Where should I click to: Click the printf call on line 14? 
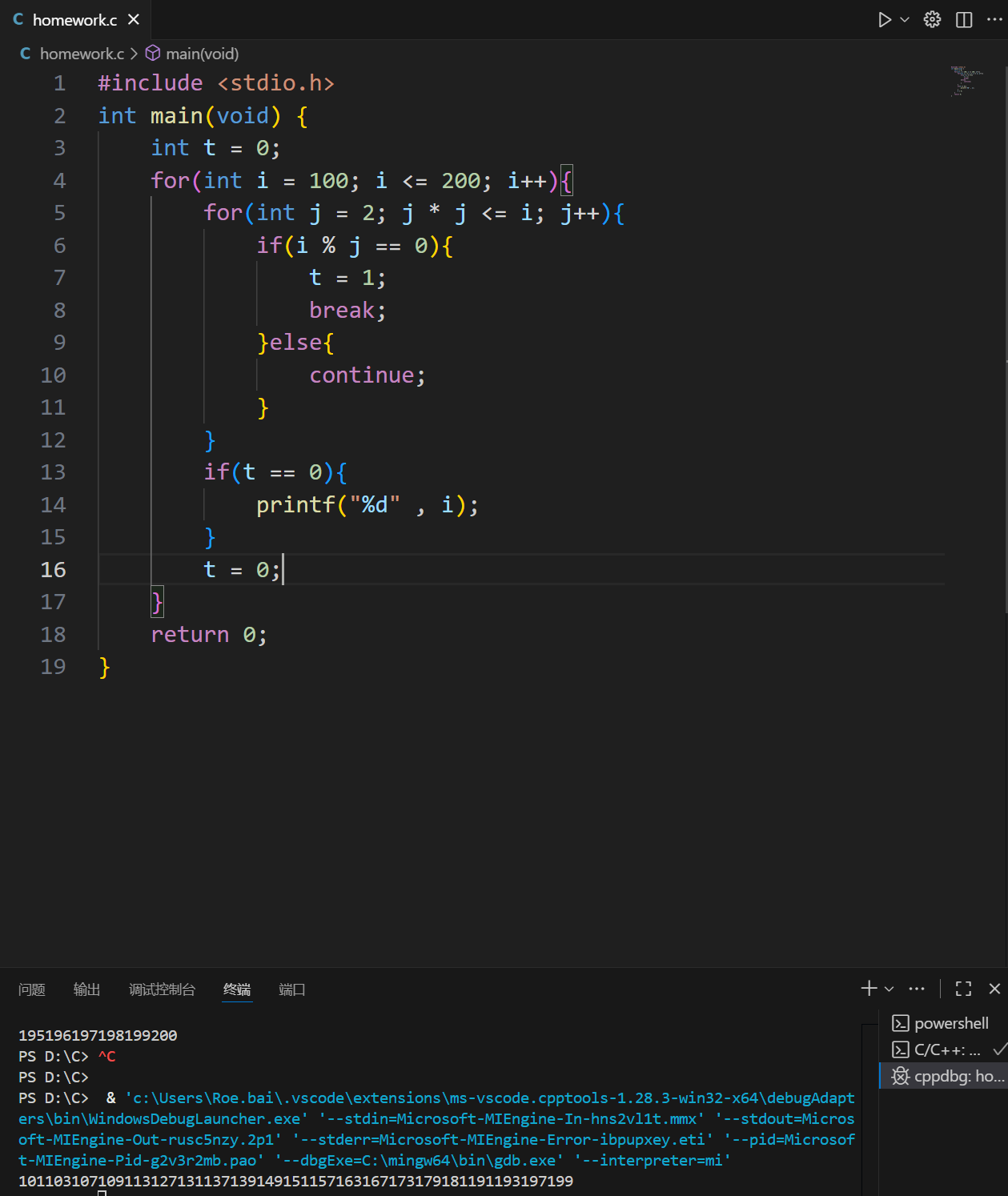click(x=367, y=504)
